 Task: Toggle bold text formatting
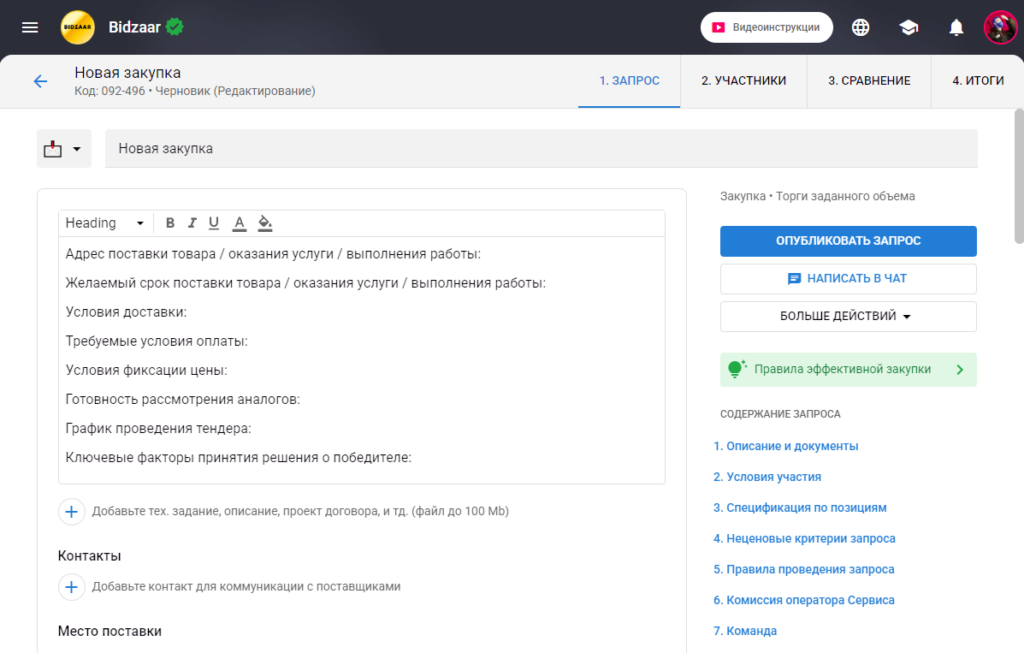(170, 223)
